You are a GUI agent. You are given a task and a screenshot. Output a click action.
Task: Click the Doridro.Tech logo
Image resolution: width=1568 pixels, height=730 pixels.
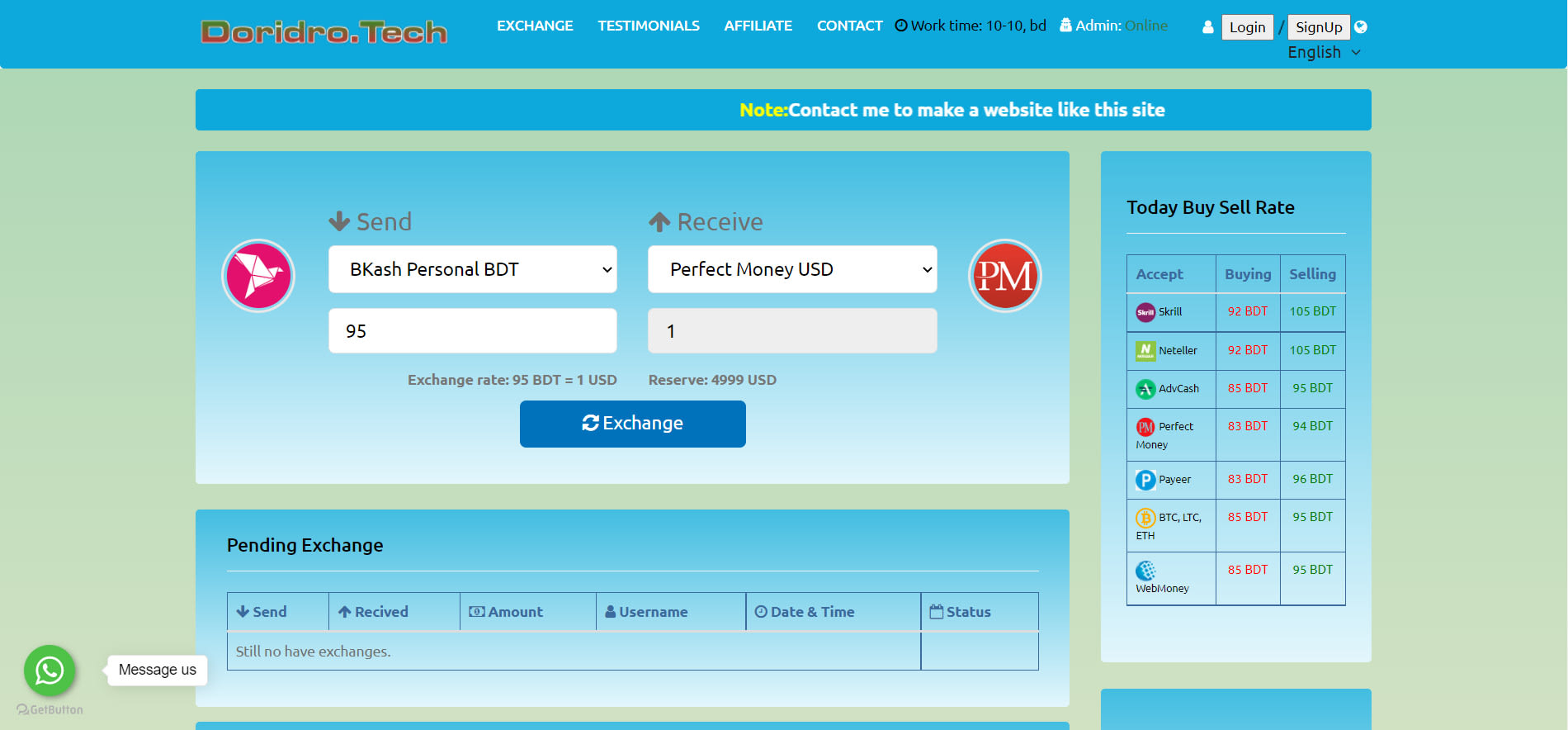[324, 32]
